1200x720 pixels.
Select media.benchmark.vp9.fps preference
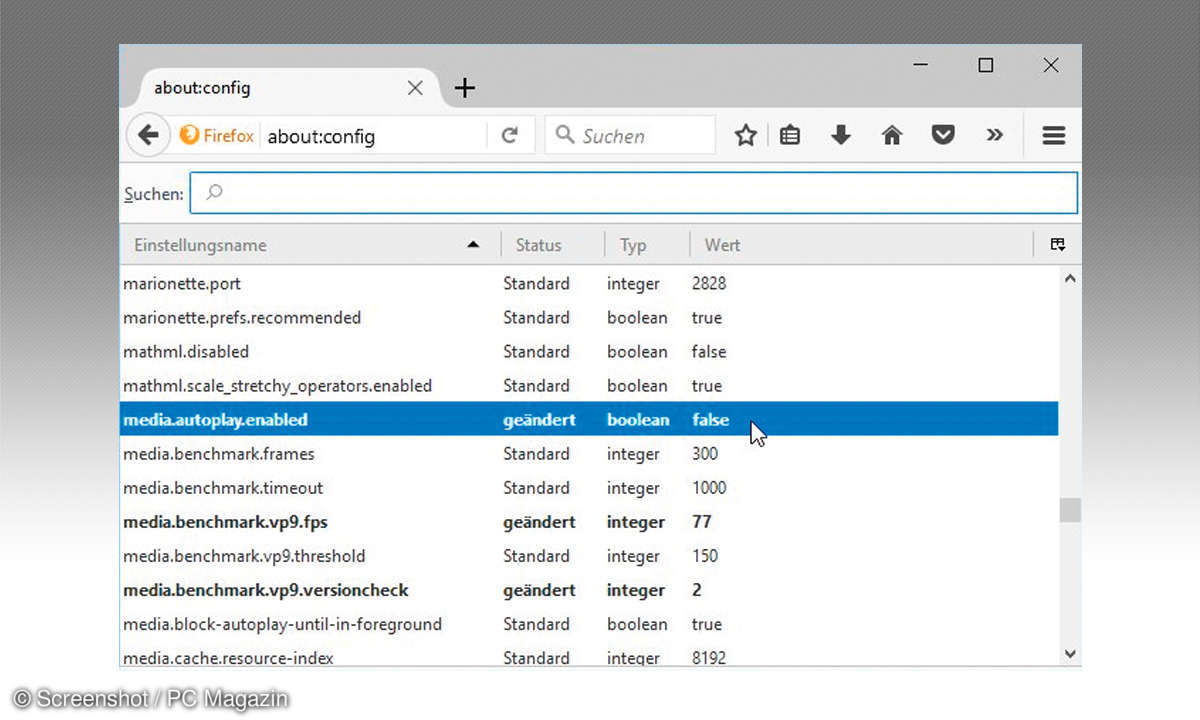point(589,522)
